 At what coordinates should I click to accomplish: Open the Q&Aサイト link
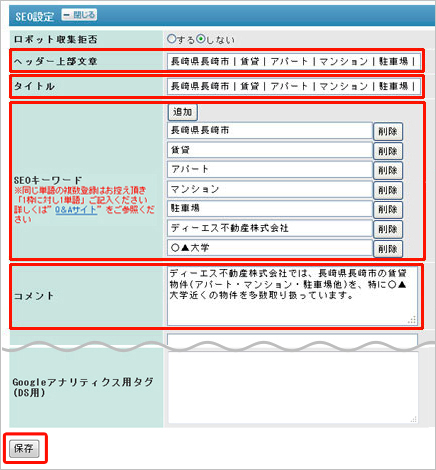click(x=76, y=210)
